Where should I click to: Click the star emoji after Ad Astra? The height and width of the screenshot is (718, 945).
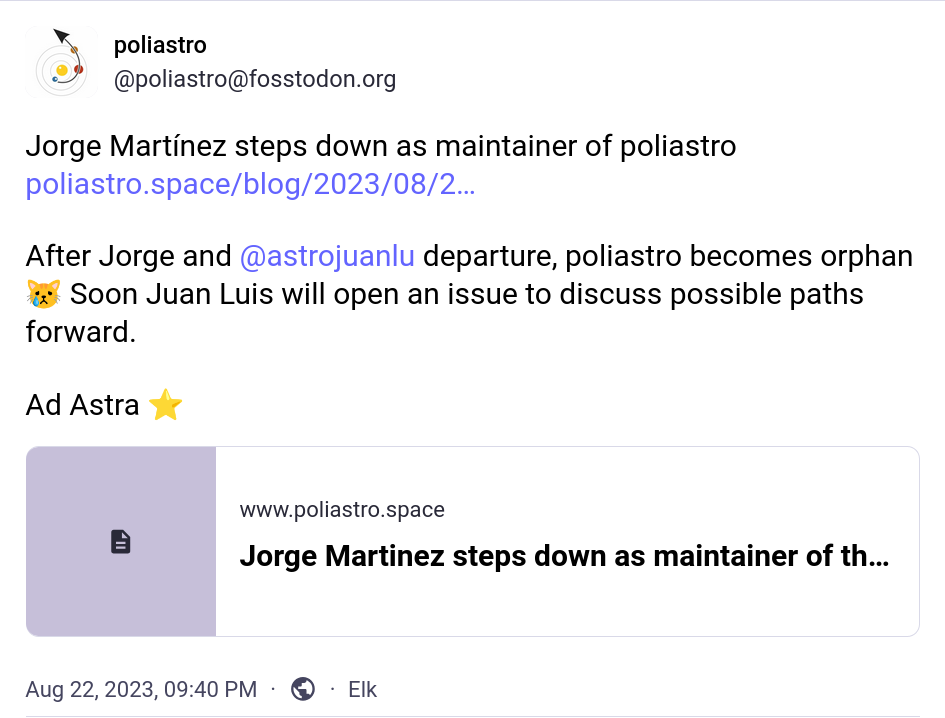tap(165, 406)
